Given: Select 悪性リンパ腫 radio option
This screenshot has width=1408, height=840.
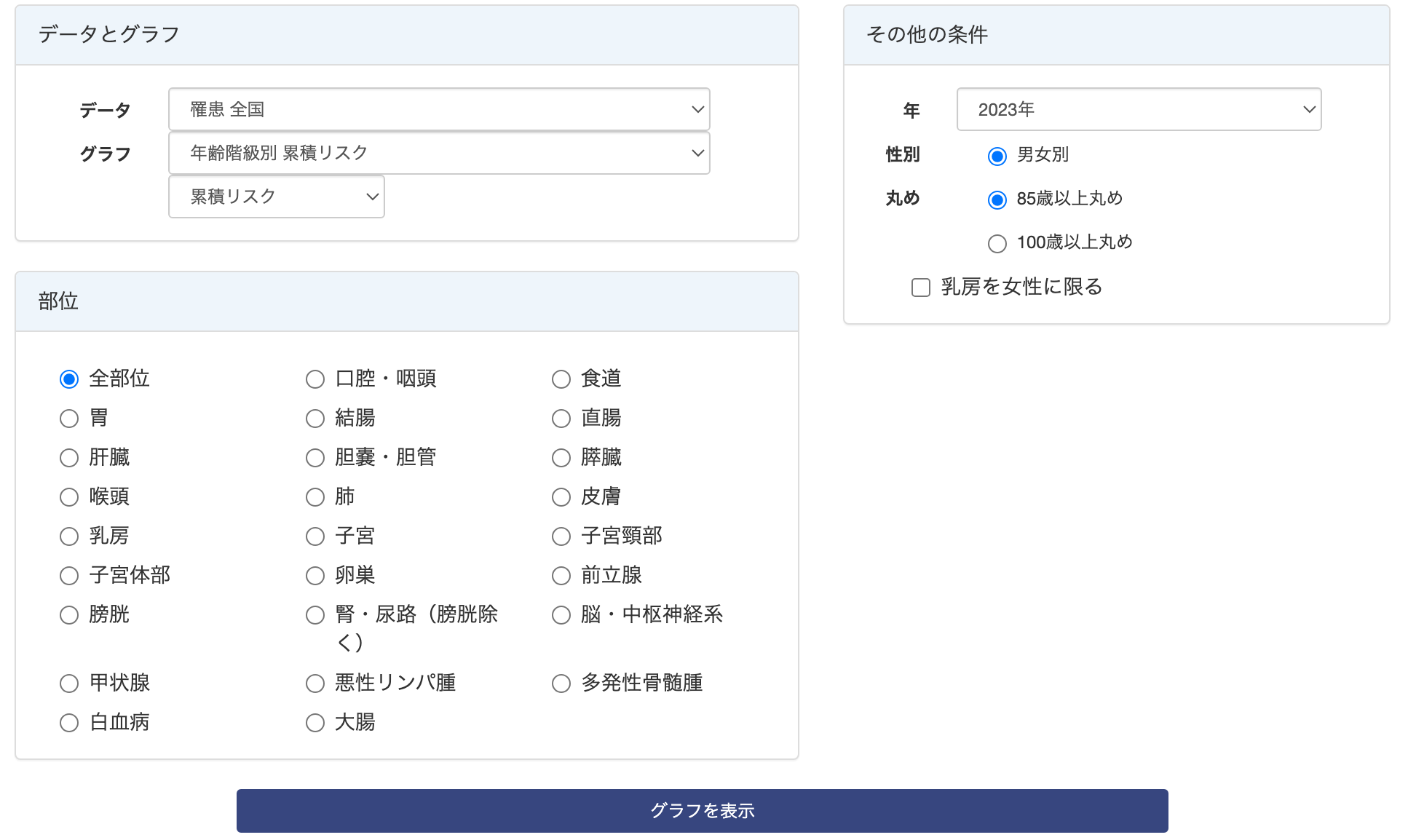Looking at the screenshot, I should pos(315,684).
